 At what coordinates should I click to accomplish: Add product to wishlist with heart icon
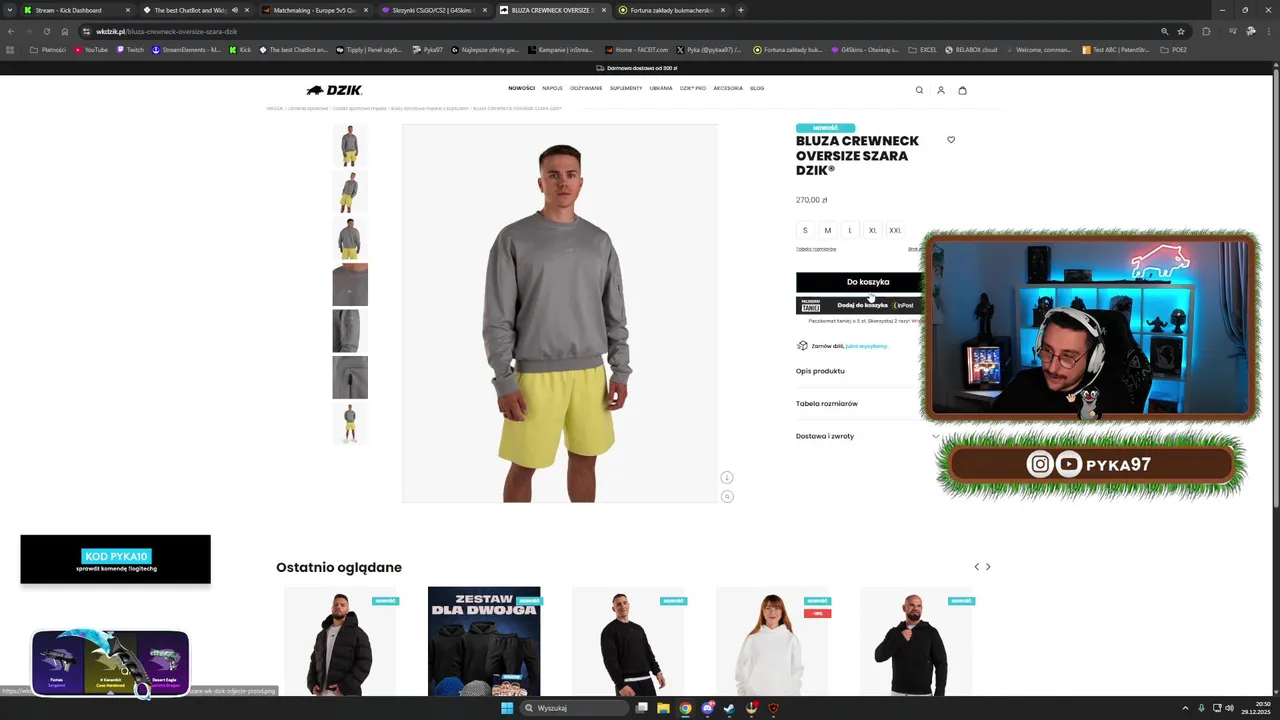click(x=951, y=140)
